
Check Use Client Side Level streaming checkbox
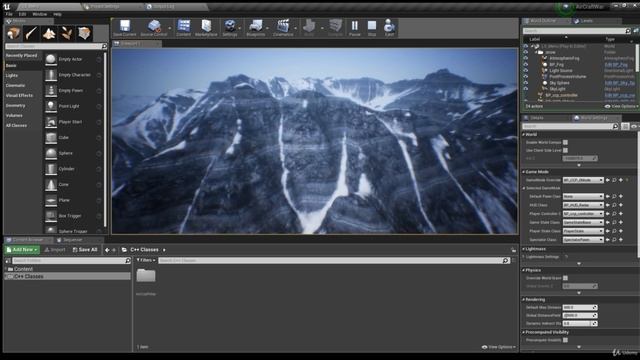[565, 150]
